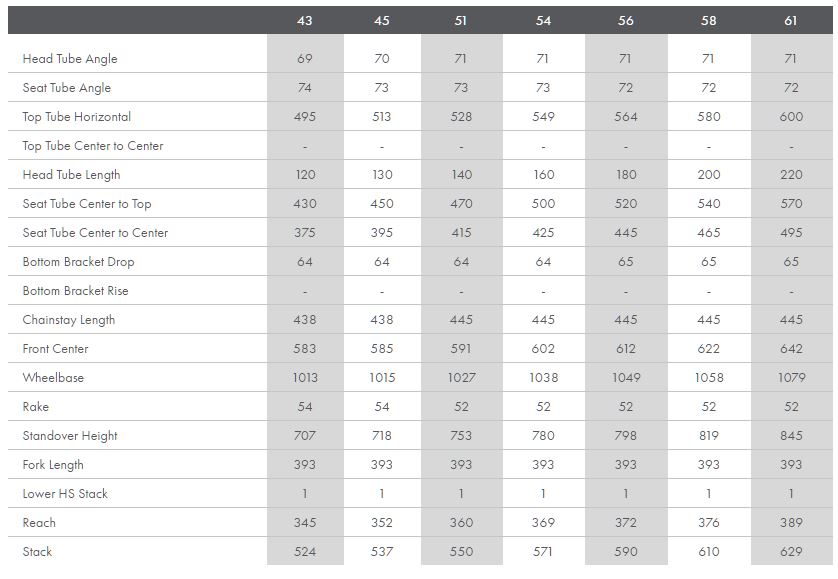Click the Bottom Bracket Drop label
The width and height of the screenshot is (838, 579).
point(78,262)
